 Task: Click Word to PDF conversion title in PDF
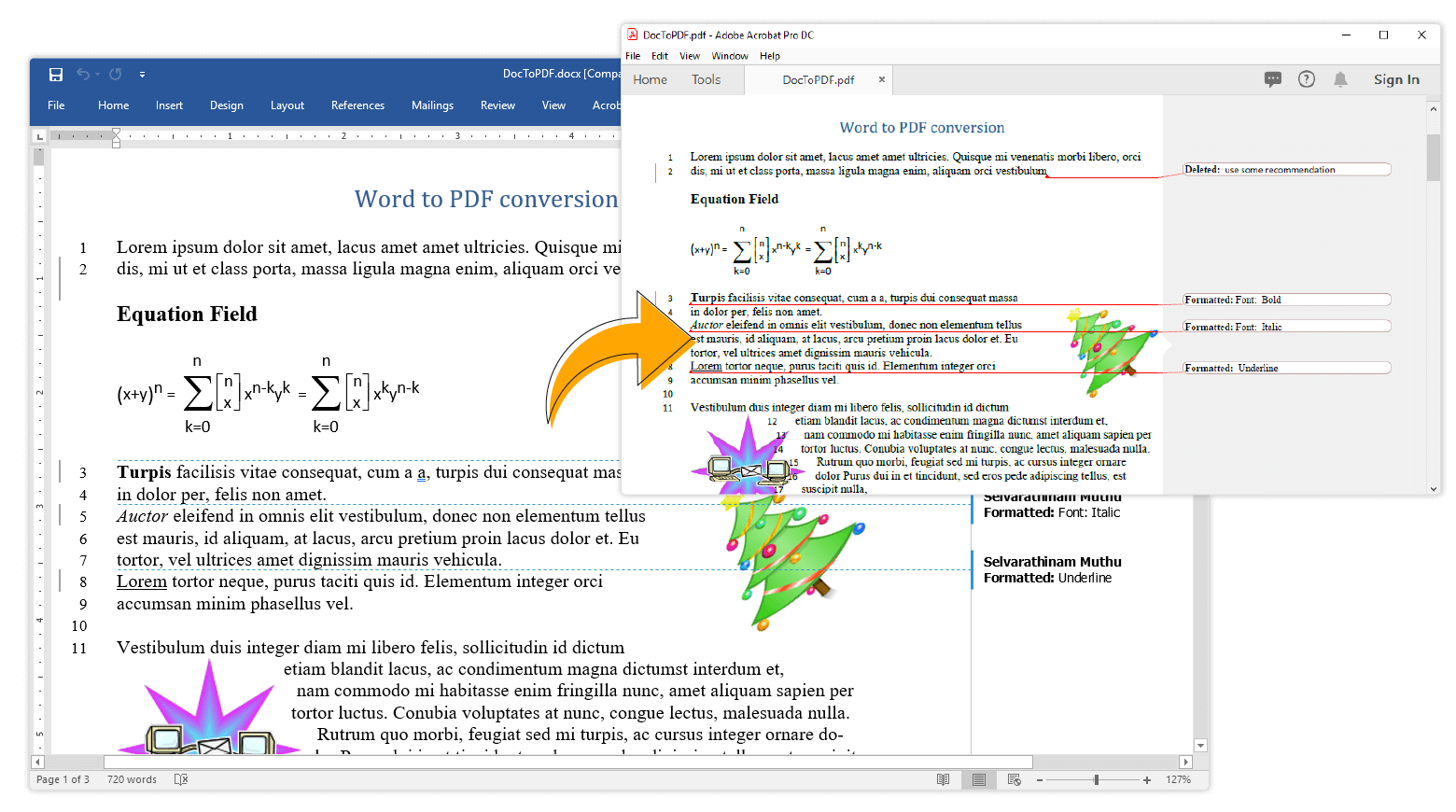922,128
